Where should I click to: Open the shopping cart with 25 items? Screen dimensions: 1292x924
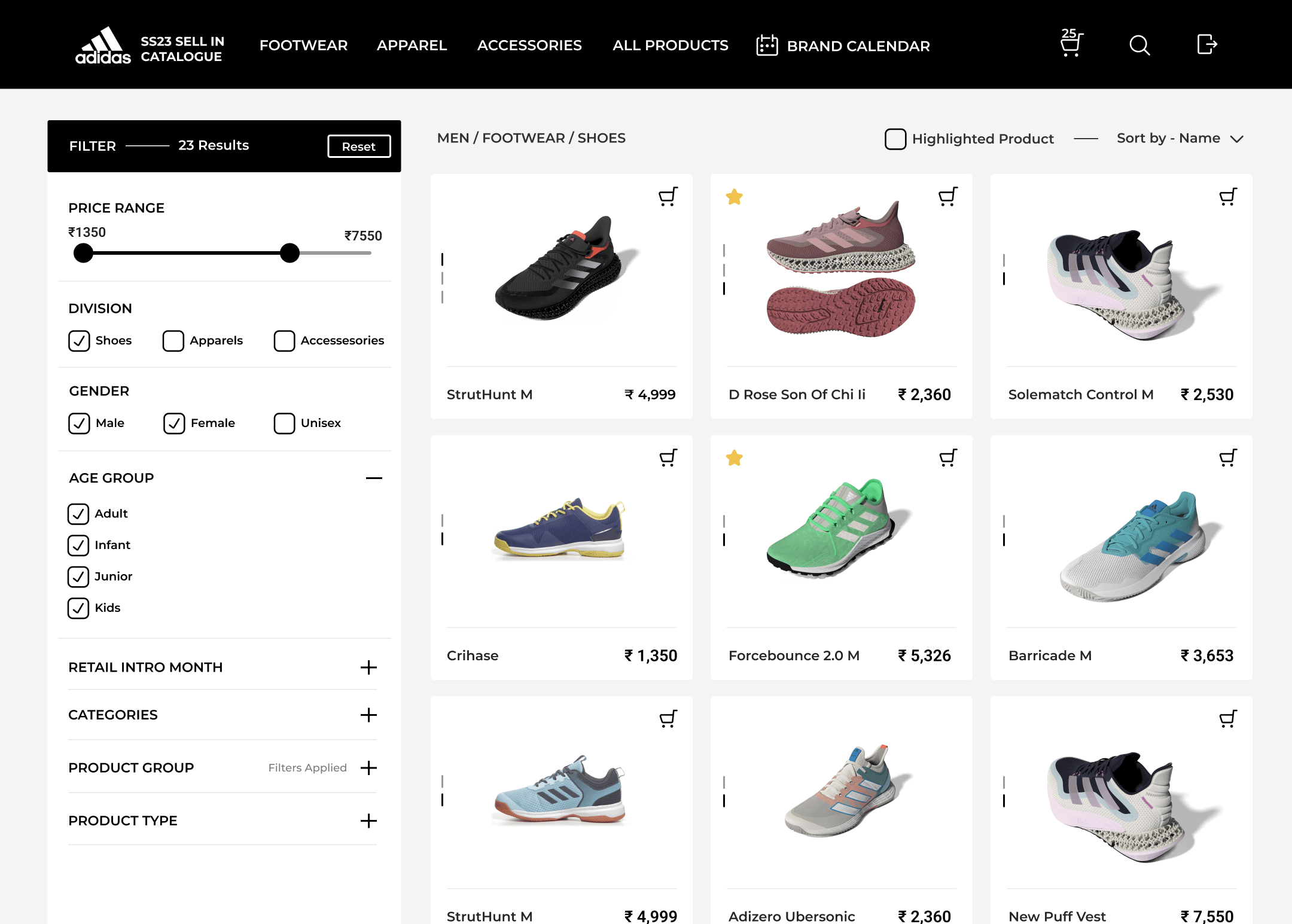(1071, 44)
